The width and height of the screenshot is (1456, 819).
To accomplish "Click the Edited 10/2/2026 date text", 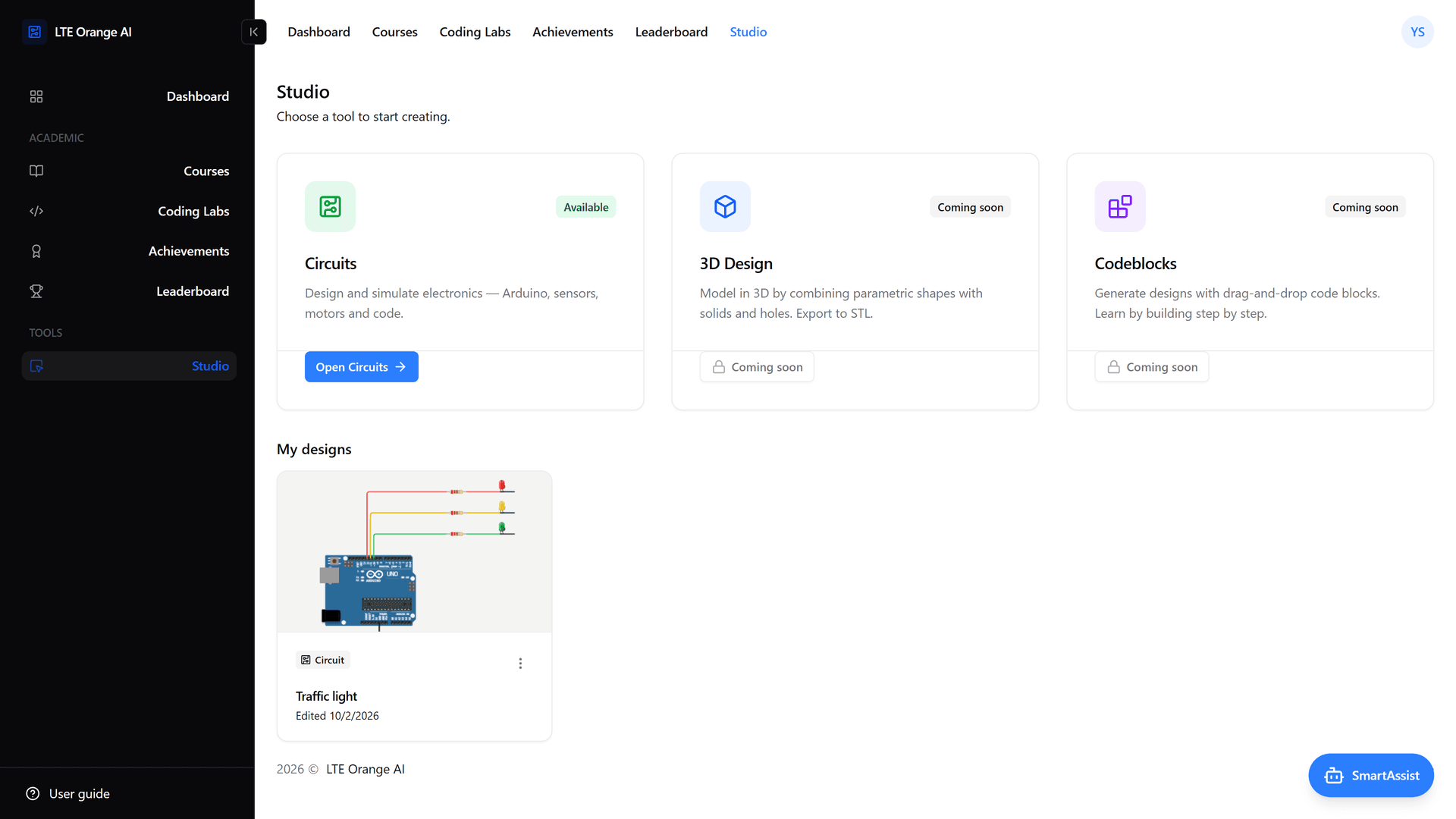I will [x=337, y=716].
